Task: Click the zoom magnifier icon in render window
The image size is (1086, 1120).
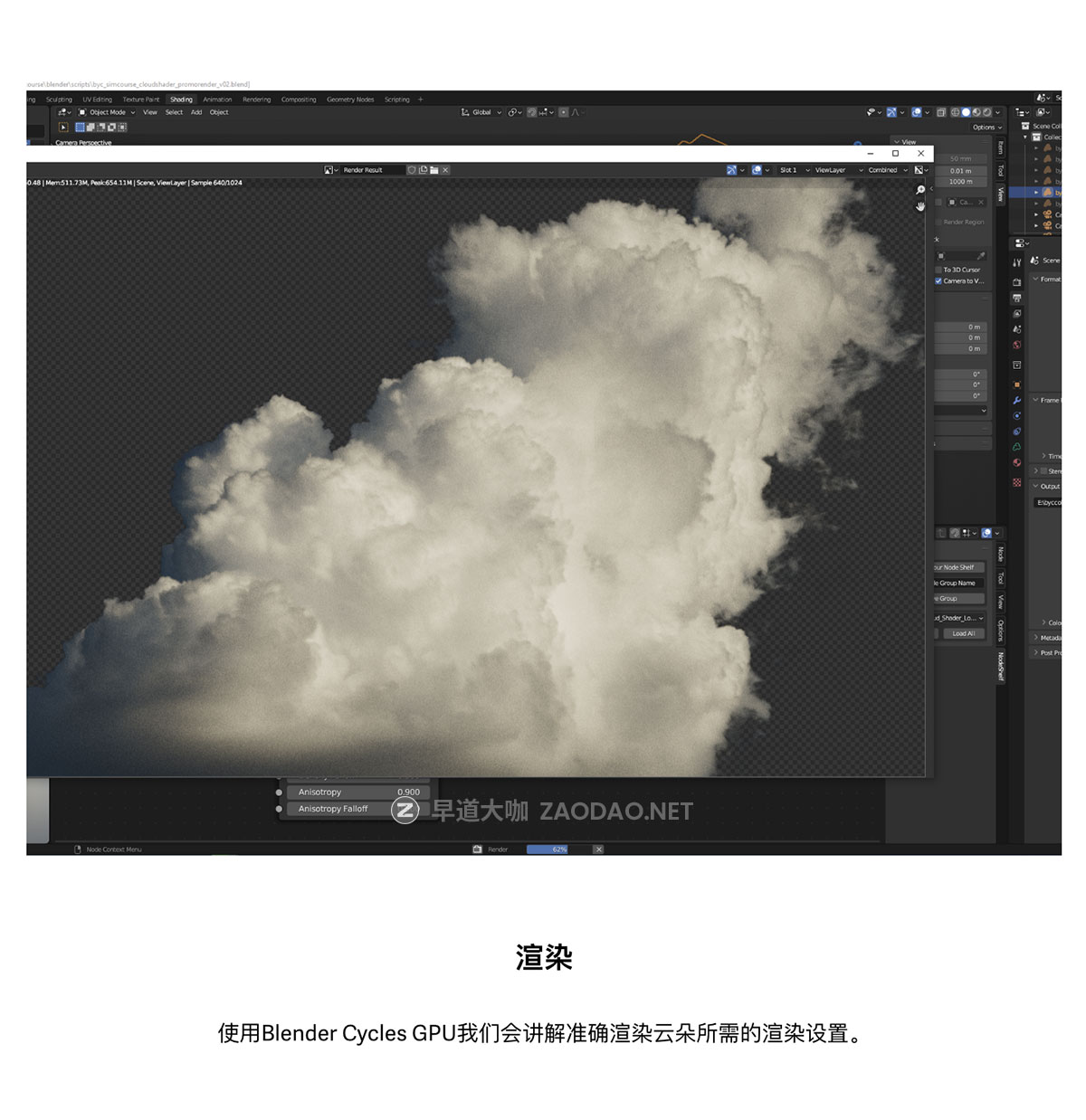Action: 920,191
